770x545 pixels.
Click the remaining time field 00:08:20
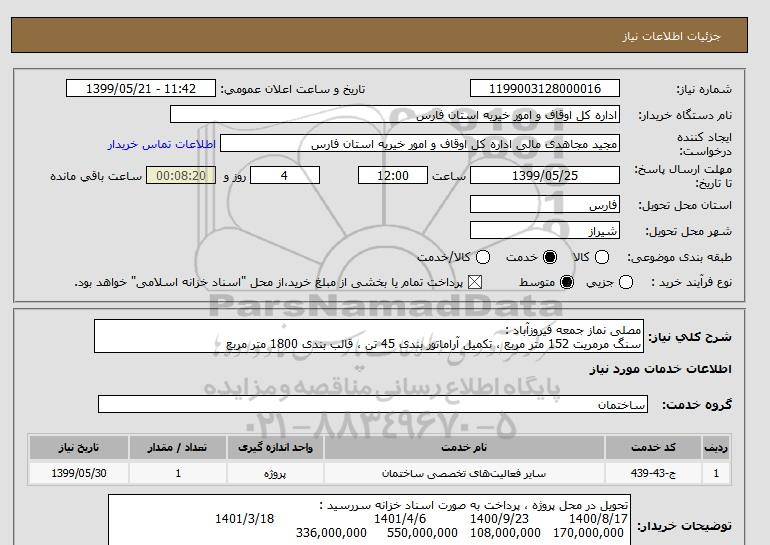pos(181,175)
